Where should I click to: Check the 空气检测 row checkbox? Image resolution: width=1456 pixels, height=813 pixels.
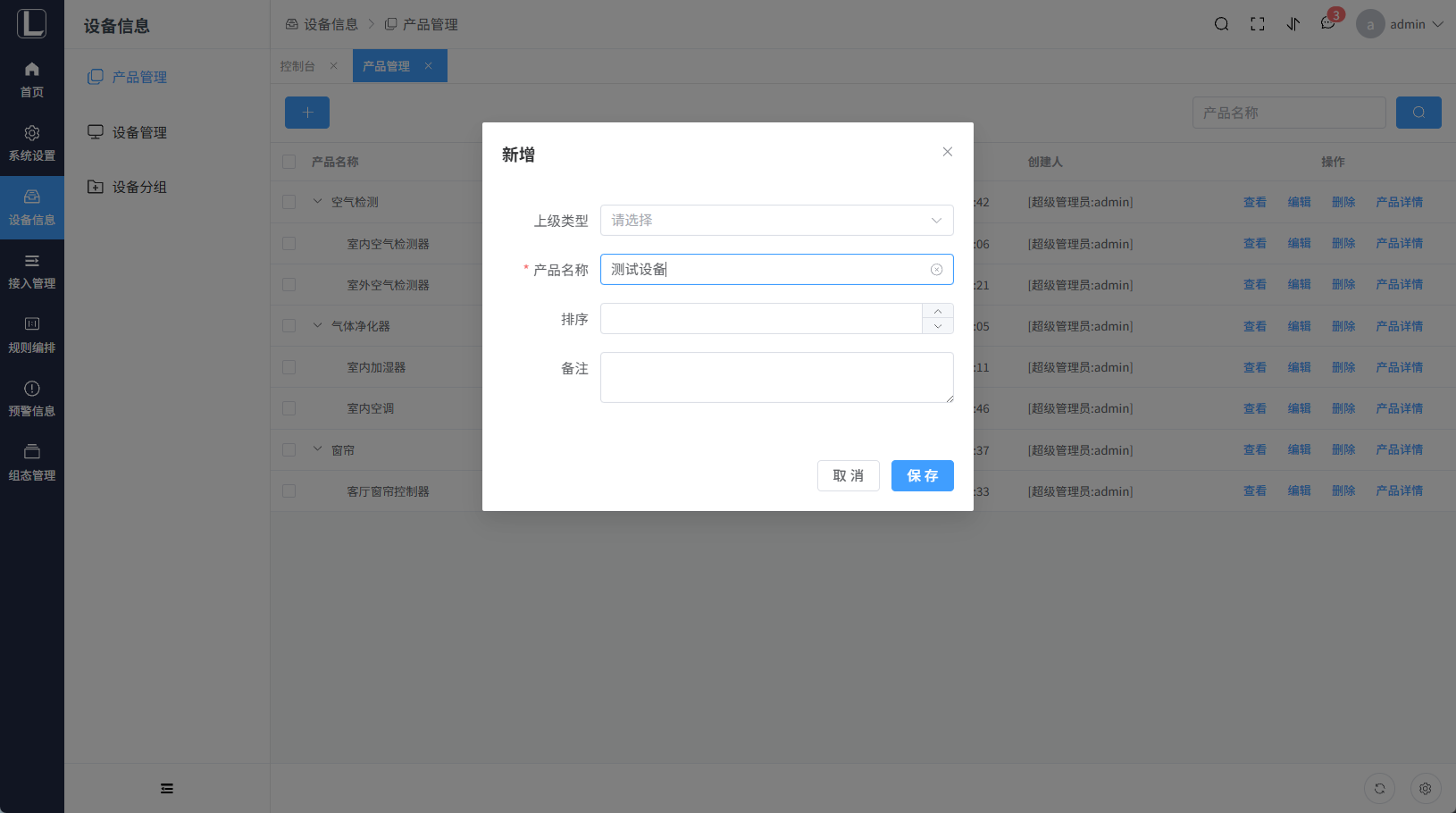[289, 202]
